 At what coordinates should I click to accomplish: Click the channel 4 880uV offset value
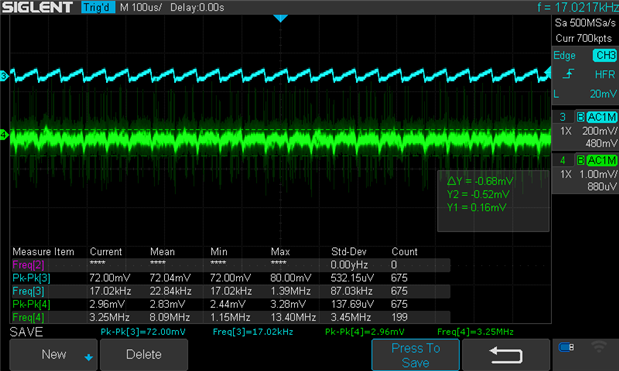tap(602, 186)
